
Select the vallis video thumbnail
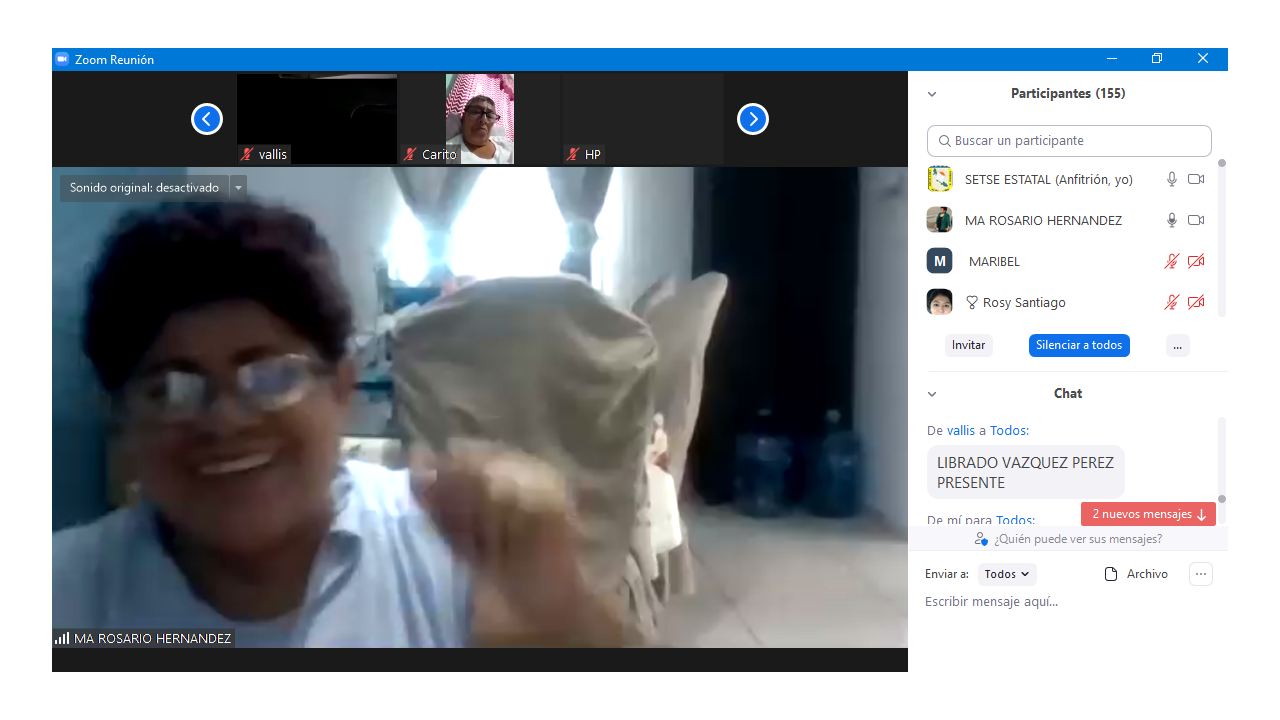(317, 119)
